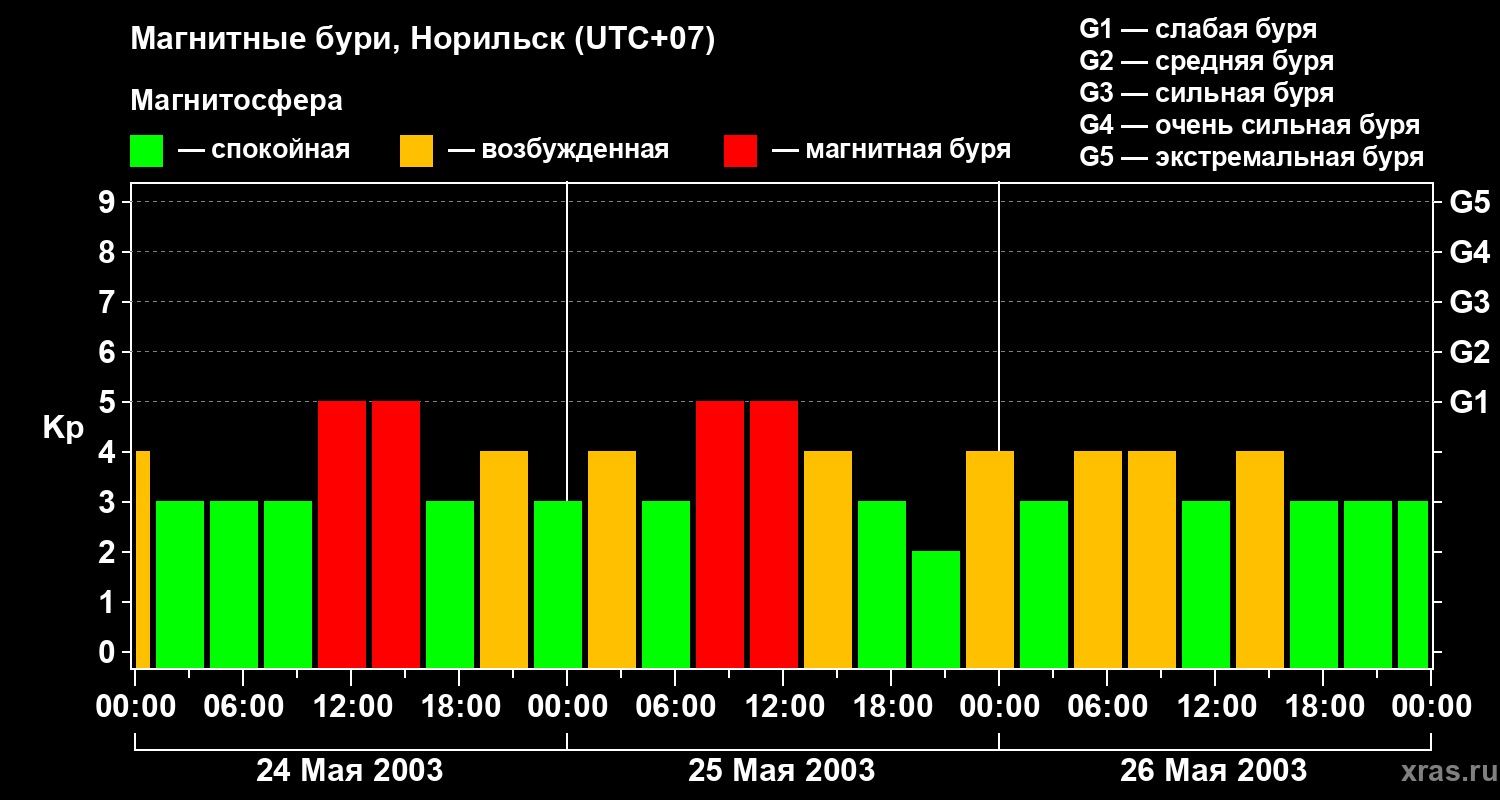Click the red bar starting 10:00 on 24 Мая
The image size is (1500, 800).
coord(342,534)
